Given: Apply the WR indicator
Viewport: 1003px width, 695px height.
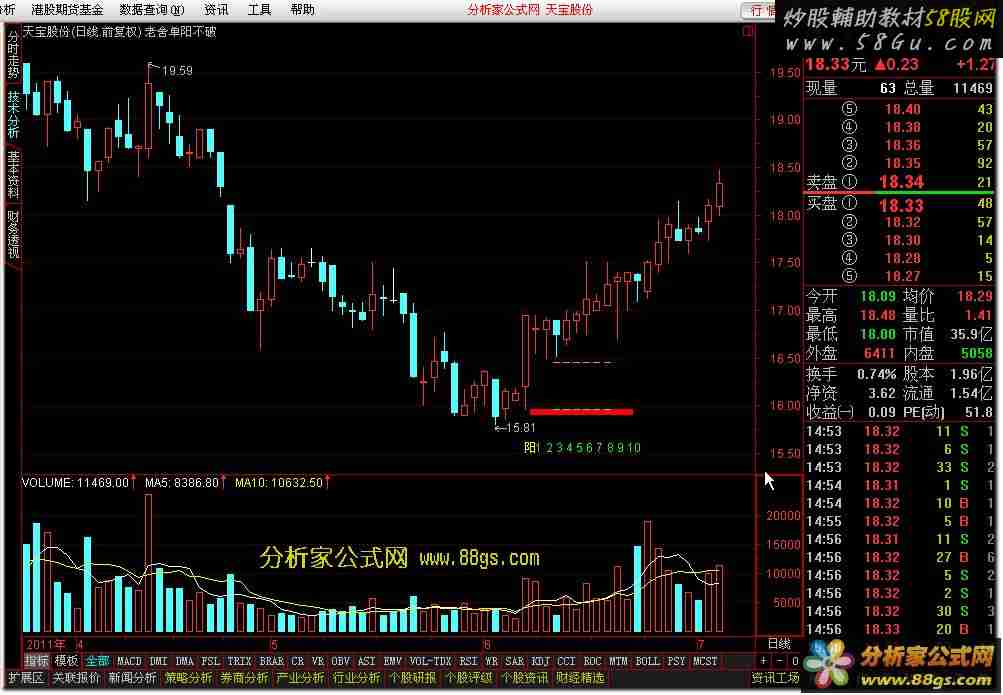Looking at the screenshot, I should click(x=491, y=661).
